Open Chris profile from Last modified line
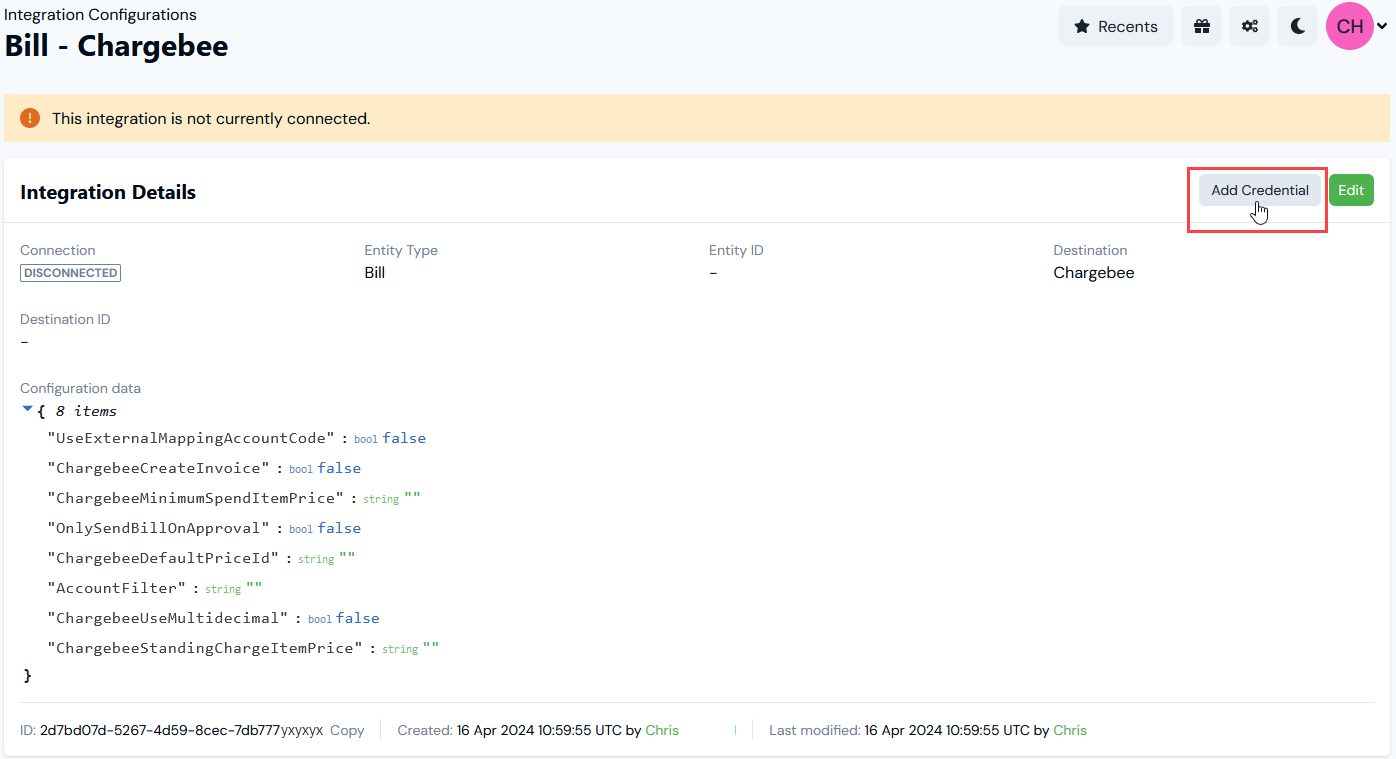Screen dimensions: 1396x759 pyautogui.click(x=1070, y=730)
